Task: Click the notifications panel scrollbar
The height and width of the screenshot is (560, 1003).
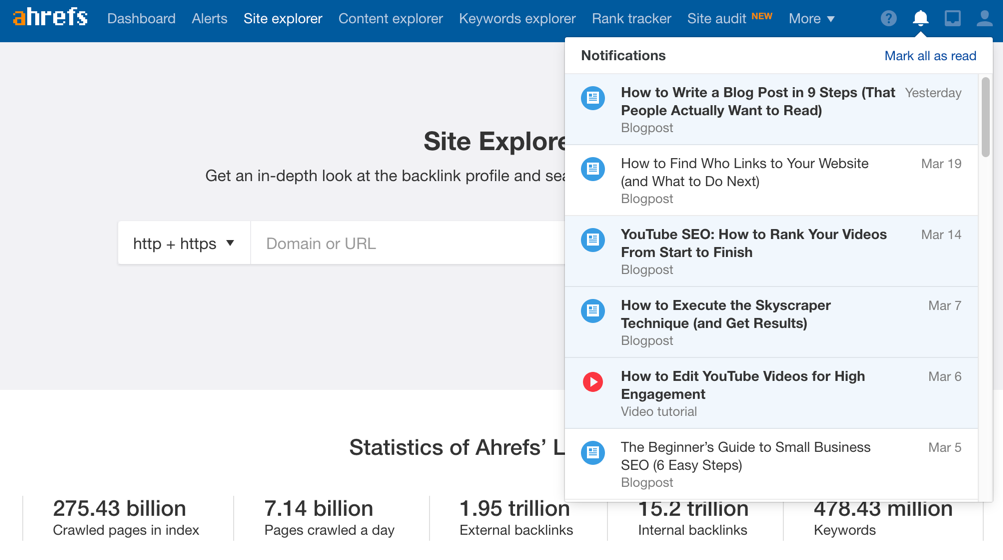Action: (985, 116)
